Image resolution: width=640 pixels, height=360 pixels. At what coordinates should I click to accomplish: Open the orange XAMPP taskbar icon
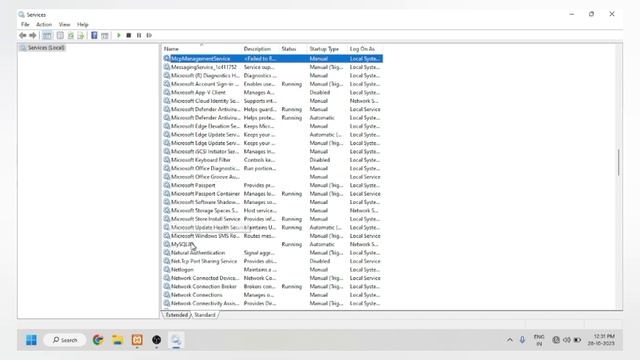137,340
